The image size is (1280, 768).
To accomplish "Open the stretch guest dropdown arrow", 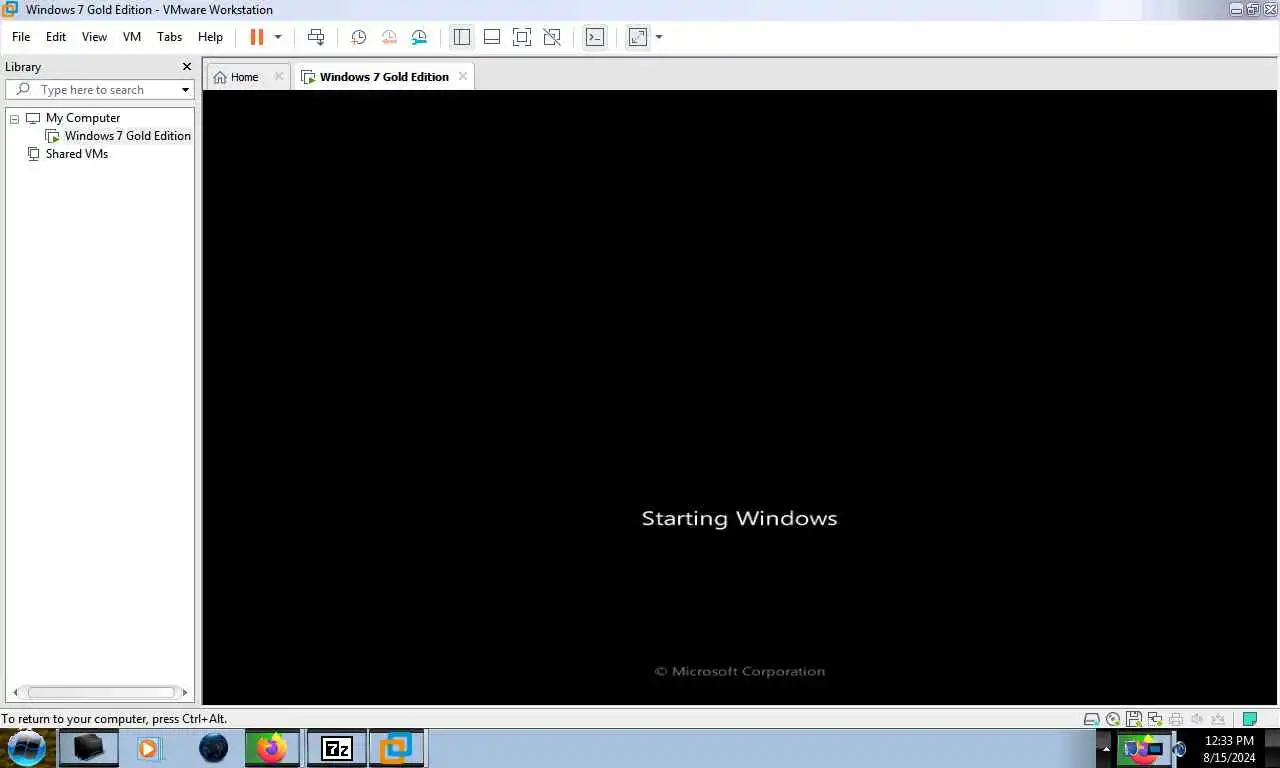I will click(x=659, y=37).
